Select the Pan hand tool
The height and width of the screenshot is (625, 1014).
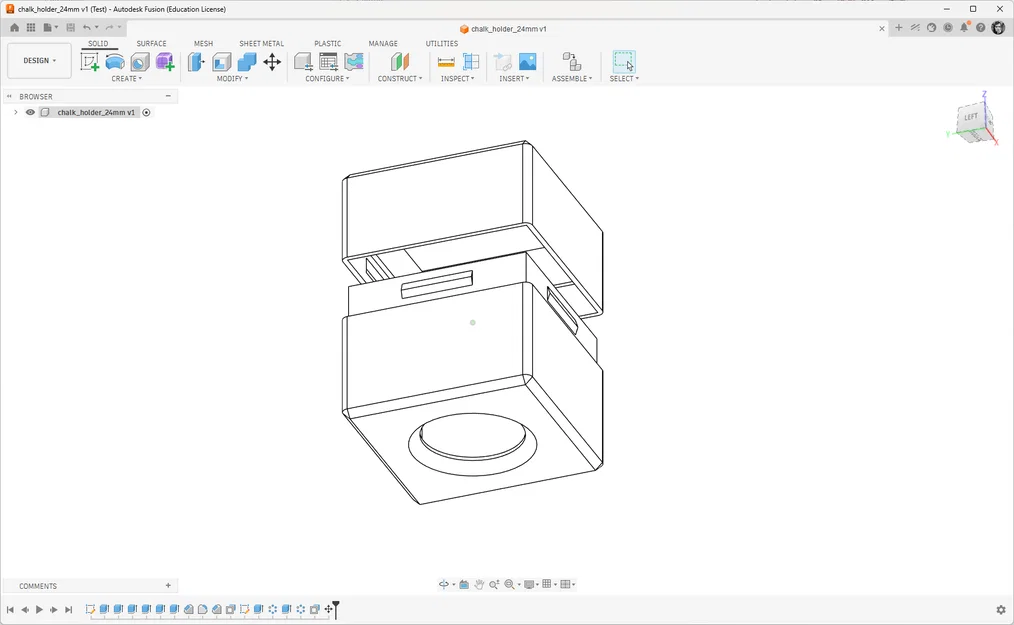pos(479,584)
